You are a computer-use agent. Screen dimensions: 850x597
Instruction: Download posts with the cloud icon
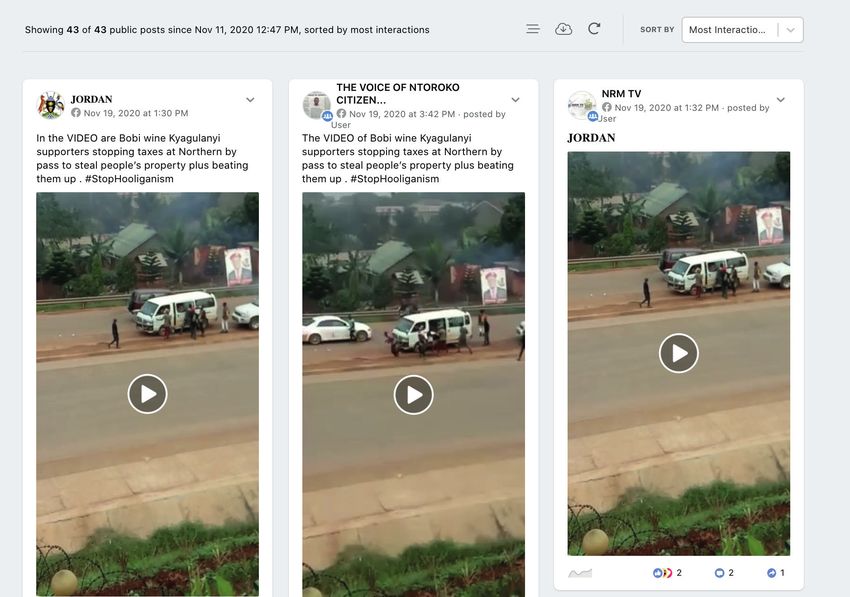[x=564, y=29]
